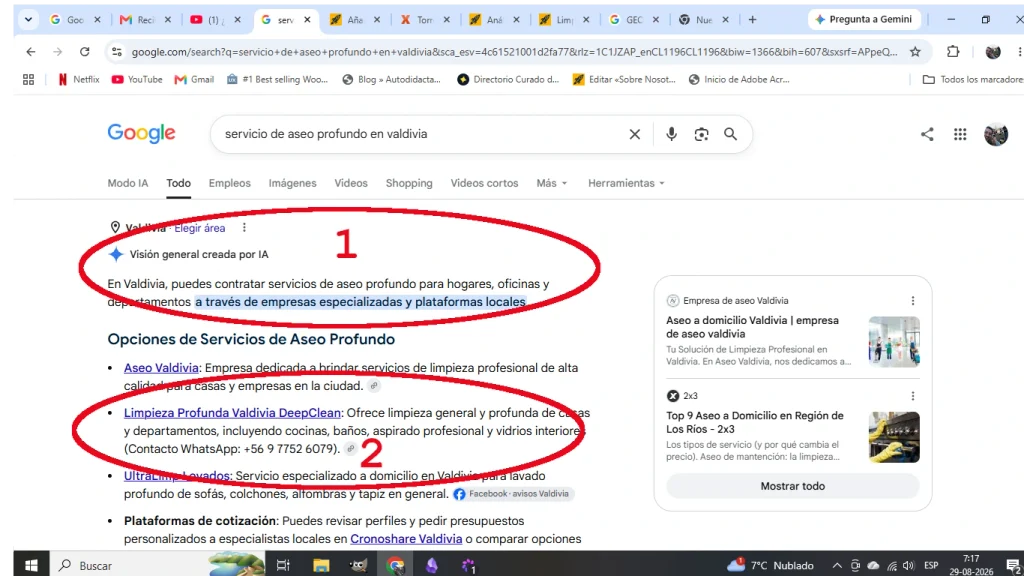Screen dimensions: 1024x576
Task: Submit search with the magnifier icon
Action: 731,134
